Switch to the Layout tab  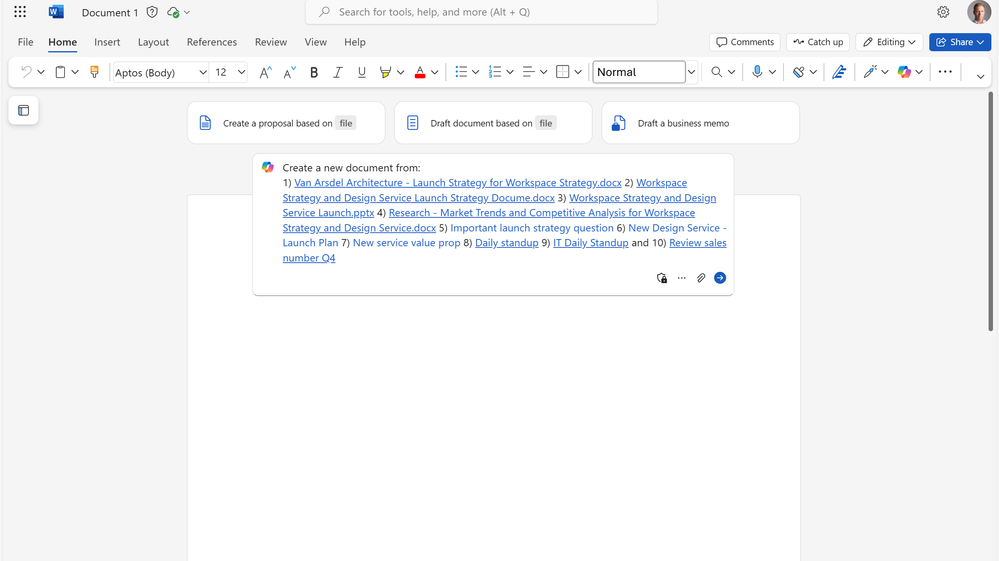pos(154,42)
